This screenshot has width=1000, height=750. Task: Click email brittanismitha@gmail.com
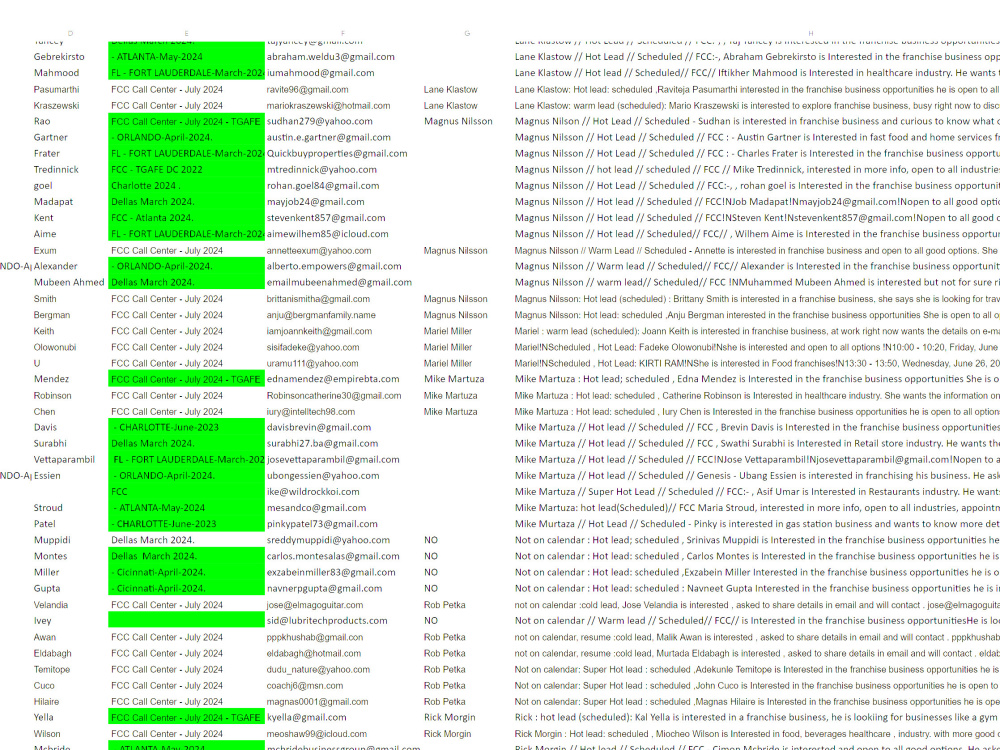318,299
